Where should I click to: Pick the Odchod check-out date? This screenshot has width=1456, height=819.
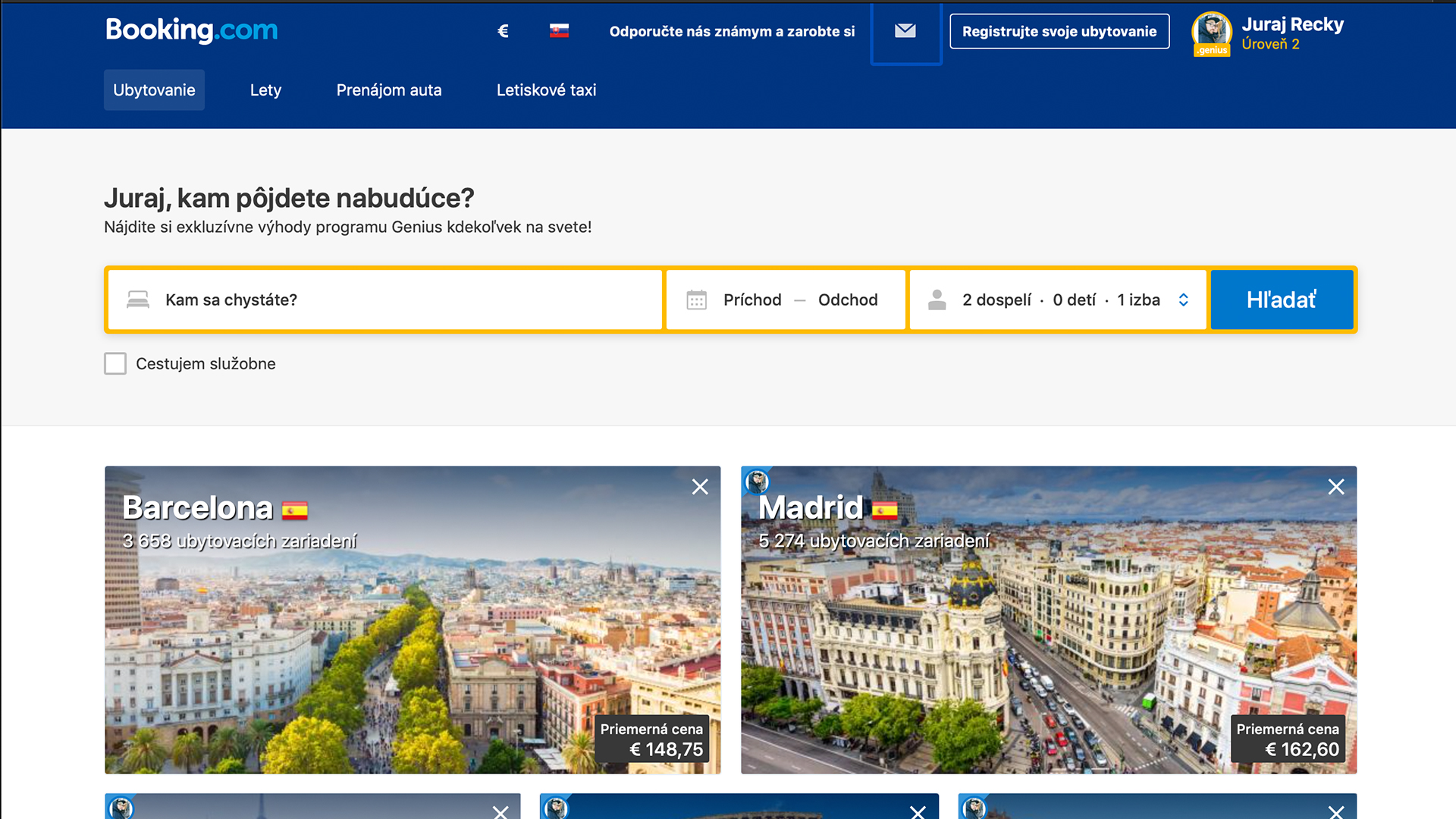848,300
